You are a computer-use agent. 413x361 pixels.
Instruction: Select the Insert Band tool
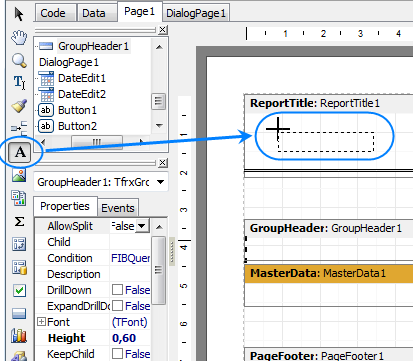(19, 128)
